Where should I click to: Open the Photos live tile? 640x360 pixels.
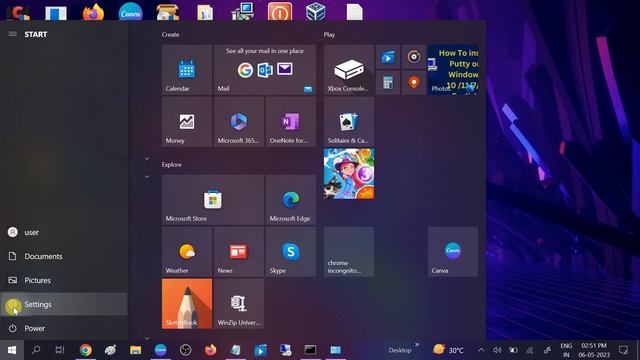coord(453,69)
